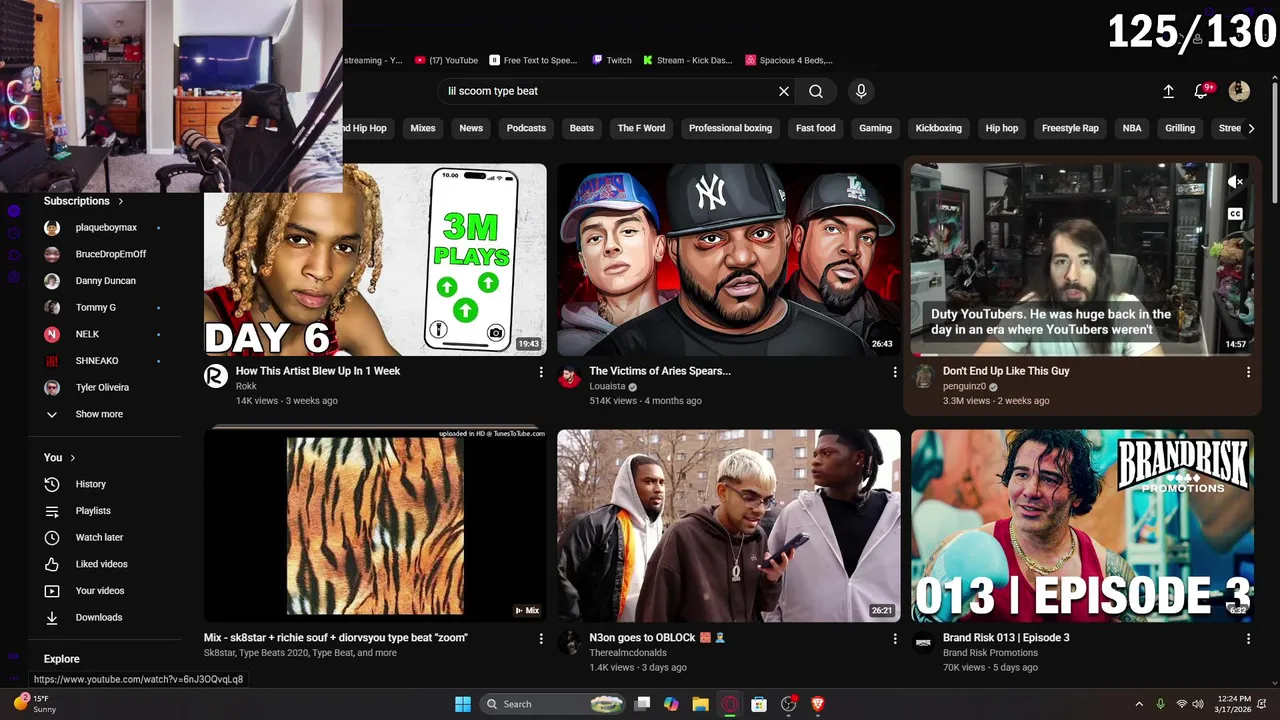The height and width of the screenshot is (720, 1280).
Task: Select the Mixes filter chip
Action: click(x=423, y=128)
